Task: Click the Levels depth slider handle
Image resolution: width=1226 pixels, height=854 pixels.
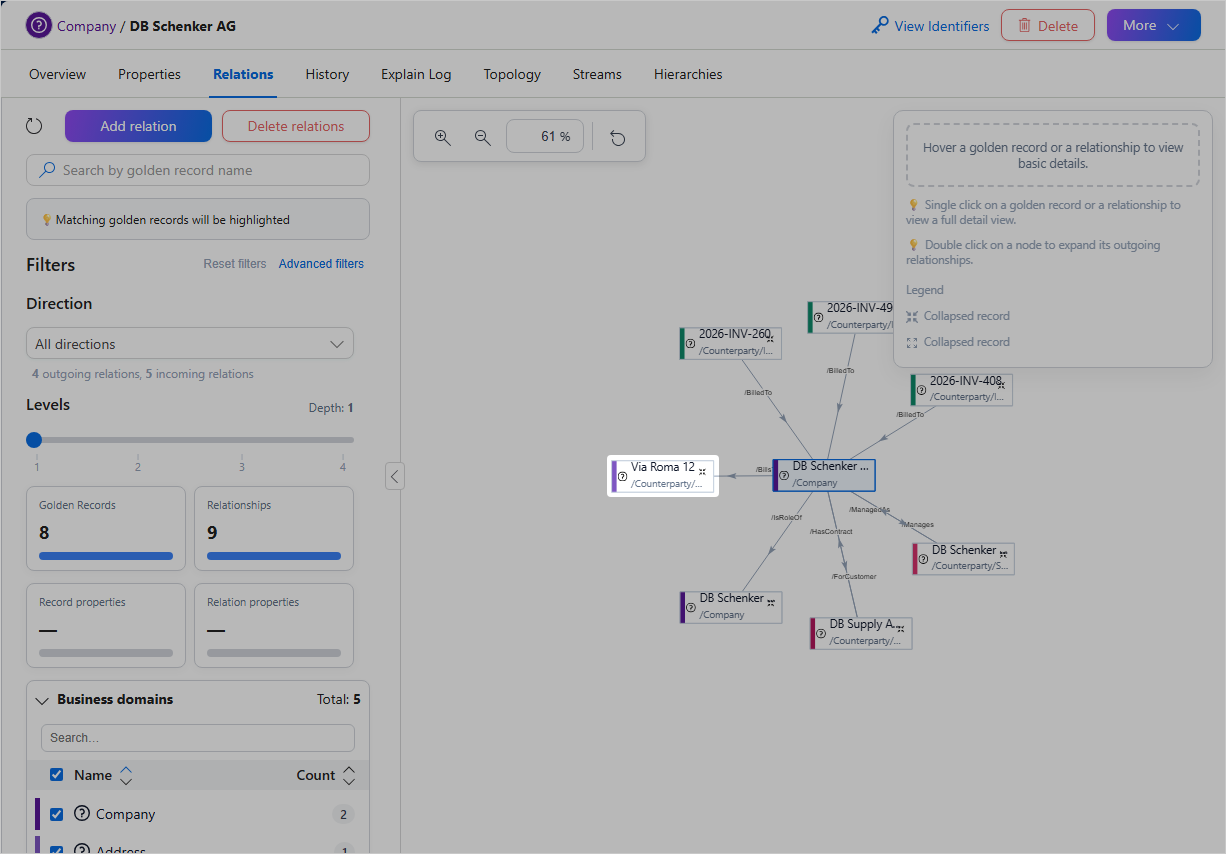Action: click(34, 439)
